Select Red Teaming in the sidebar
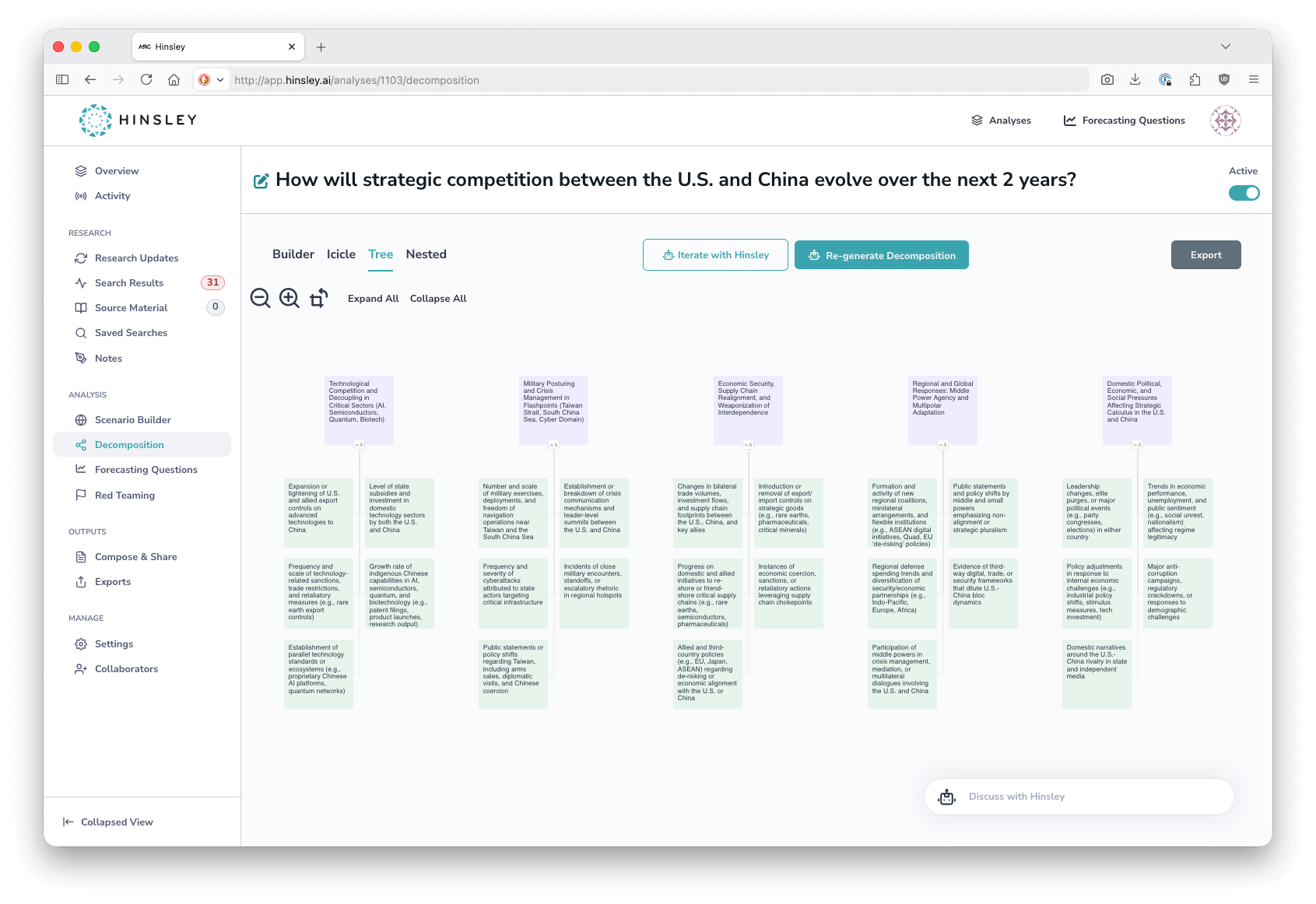 pyautogui.click(x=125, y=495)
